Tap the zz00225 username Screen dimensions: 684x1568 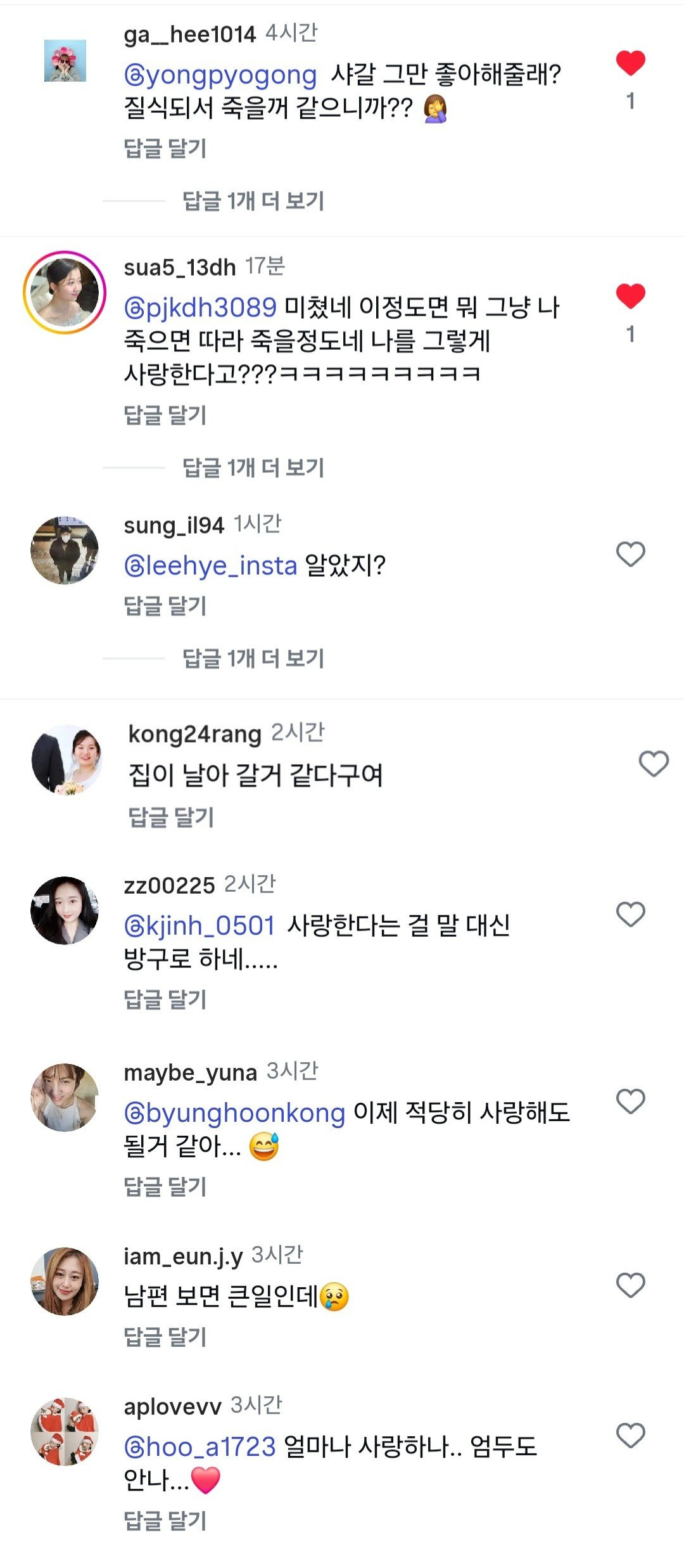[x=169, y=885]
